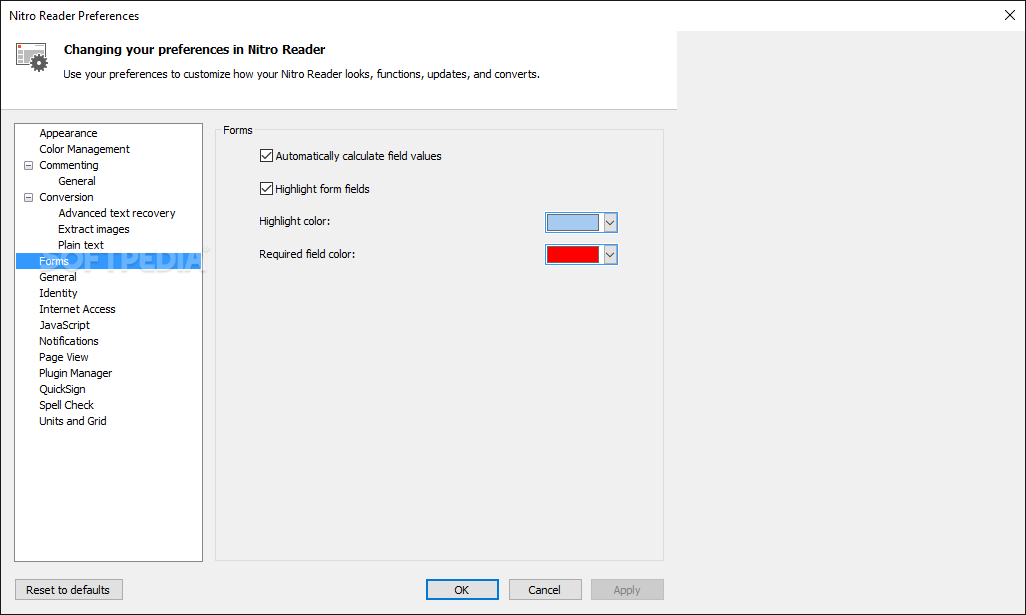The height and width of the screenshot is (615, 1026).
Task: Click the Cancel button
Action: (545, 589)
